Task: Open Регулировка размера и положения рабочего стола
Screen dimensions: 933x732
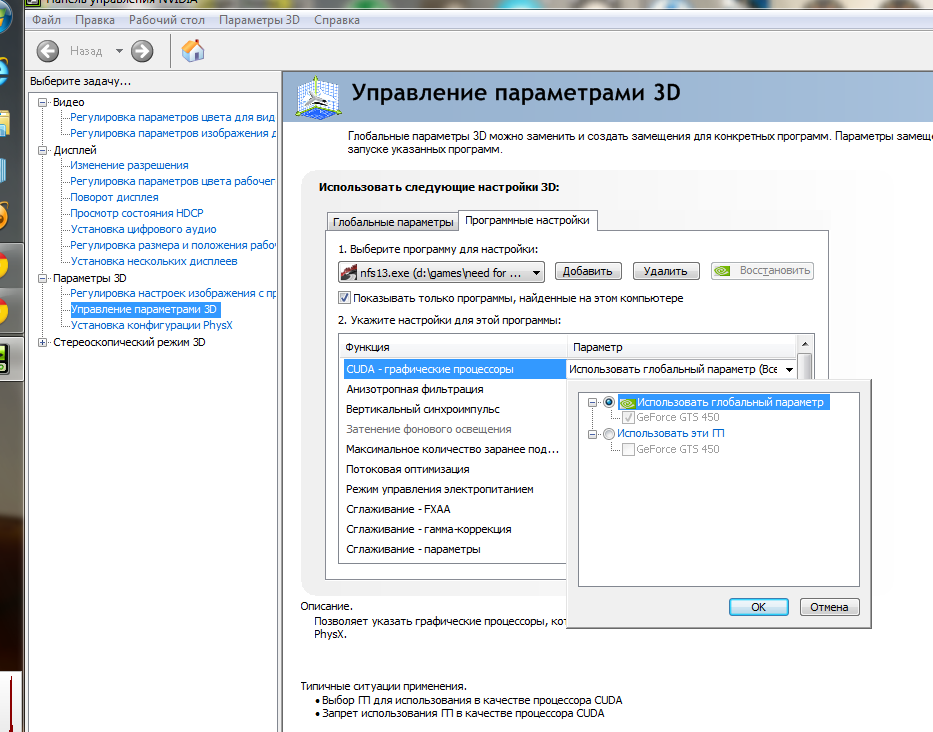Action: click(x=173, y=245)
